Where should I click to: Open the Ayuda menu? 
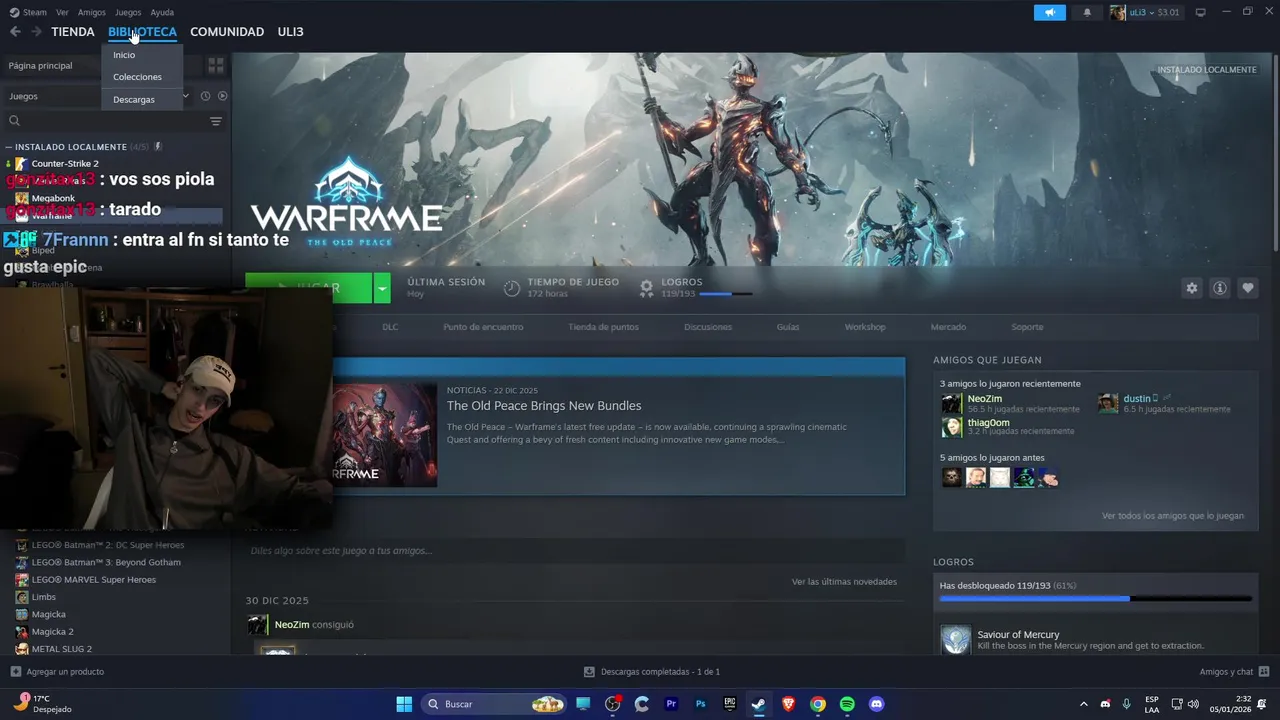point(162,12)
